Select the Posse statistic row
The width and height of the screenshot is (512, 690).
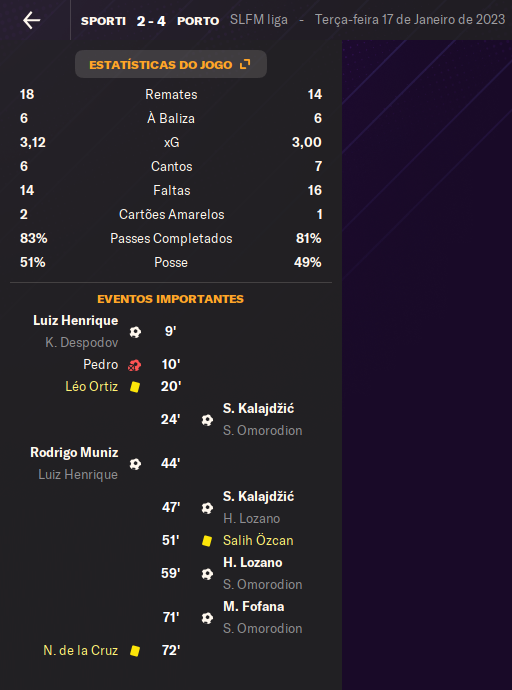[x=171, y=262]
